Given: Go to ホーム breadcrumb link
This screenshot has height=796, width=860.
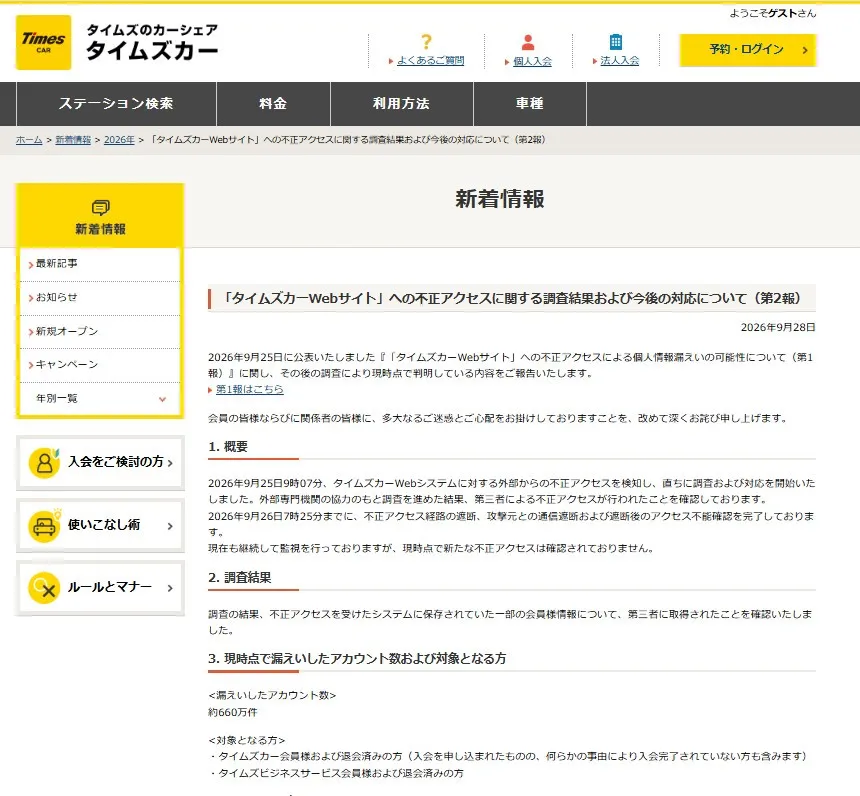Looking at the screenshot, I should (x=29, y=140).
